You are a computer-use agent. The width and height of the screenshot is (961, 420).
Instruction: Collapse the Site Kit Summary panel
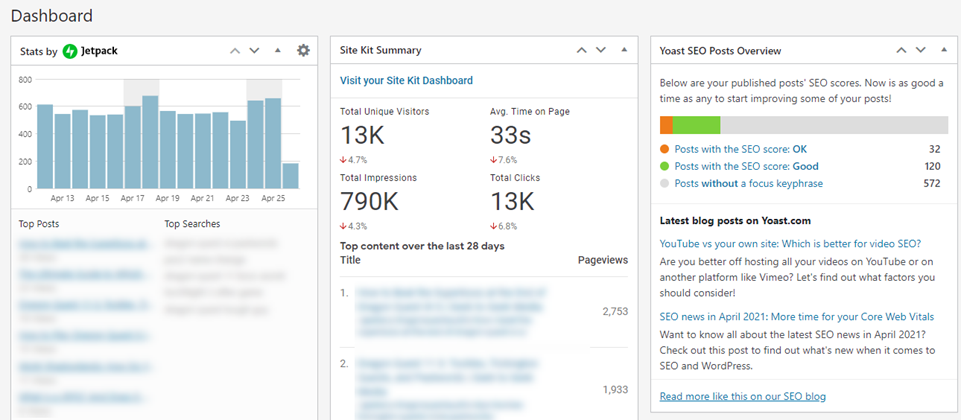[x=625, y=50]
